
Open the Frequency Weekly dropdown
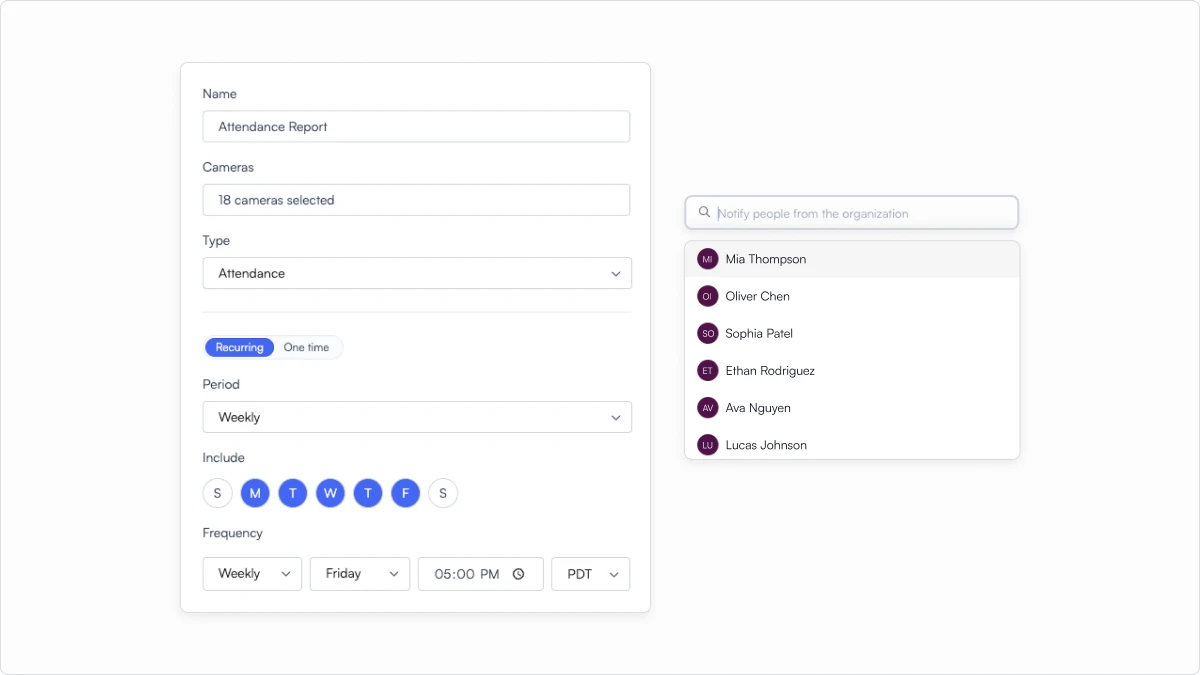(x=252, y=574)
